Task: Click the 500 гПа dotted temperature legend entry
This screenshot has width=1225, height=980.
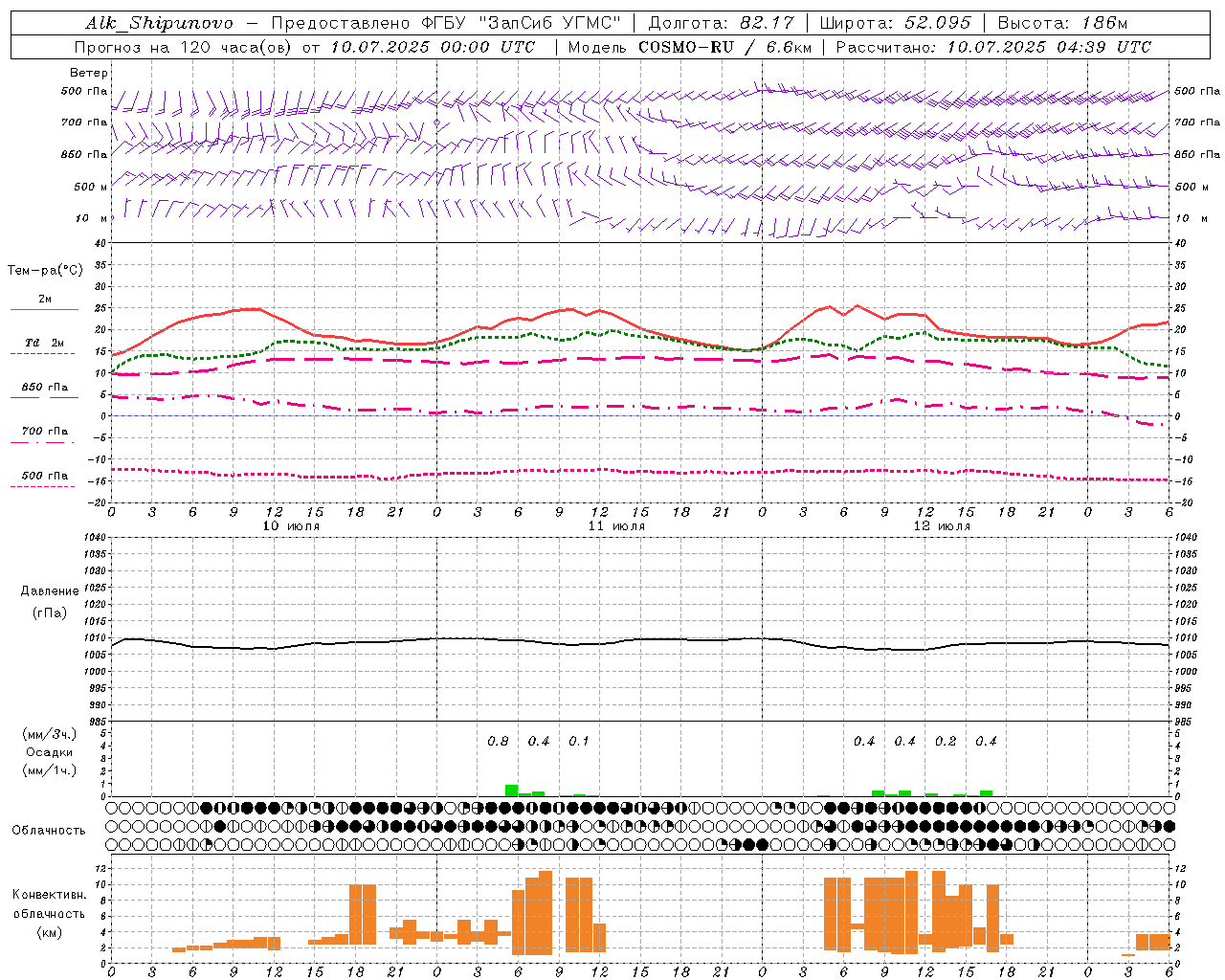Action: (x=44, y=479)
